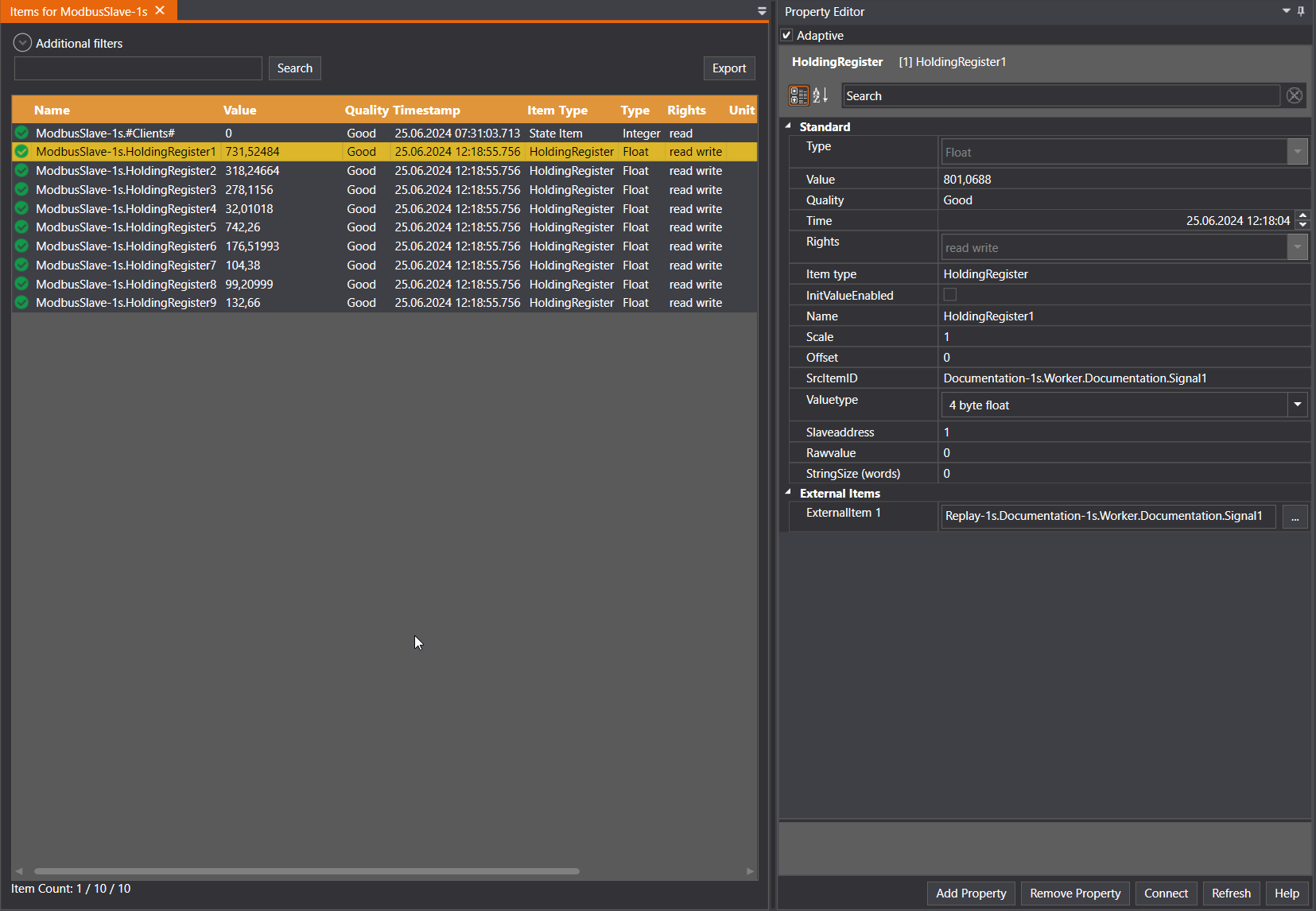1316x911 pixels.
Task: Collapse the External Items group
Action: (x=788, y=493)
